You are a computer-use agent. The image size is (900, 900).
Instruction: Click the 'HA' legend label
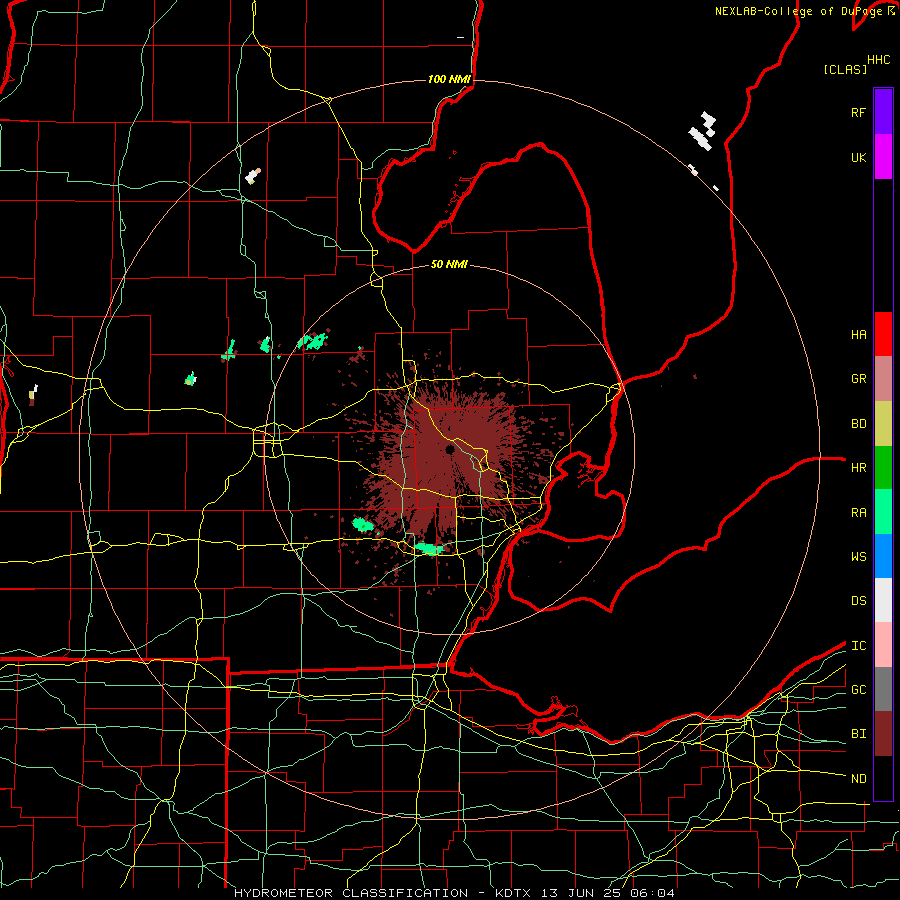pos(858,334)
